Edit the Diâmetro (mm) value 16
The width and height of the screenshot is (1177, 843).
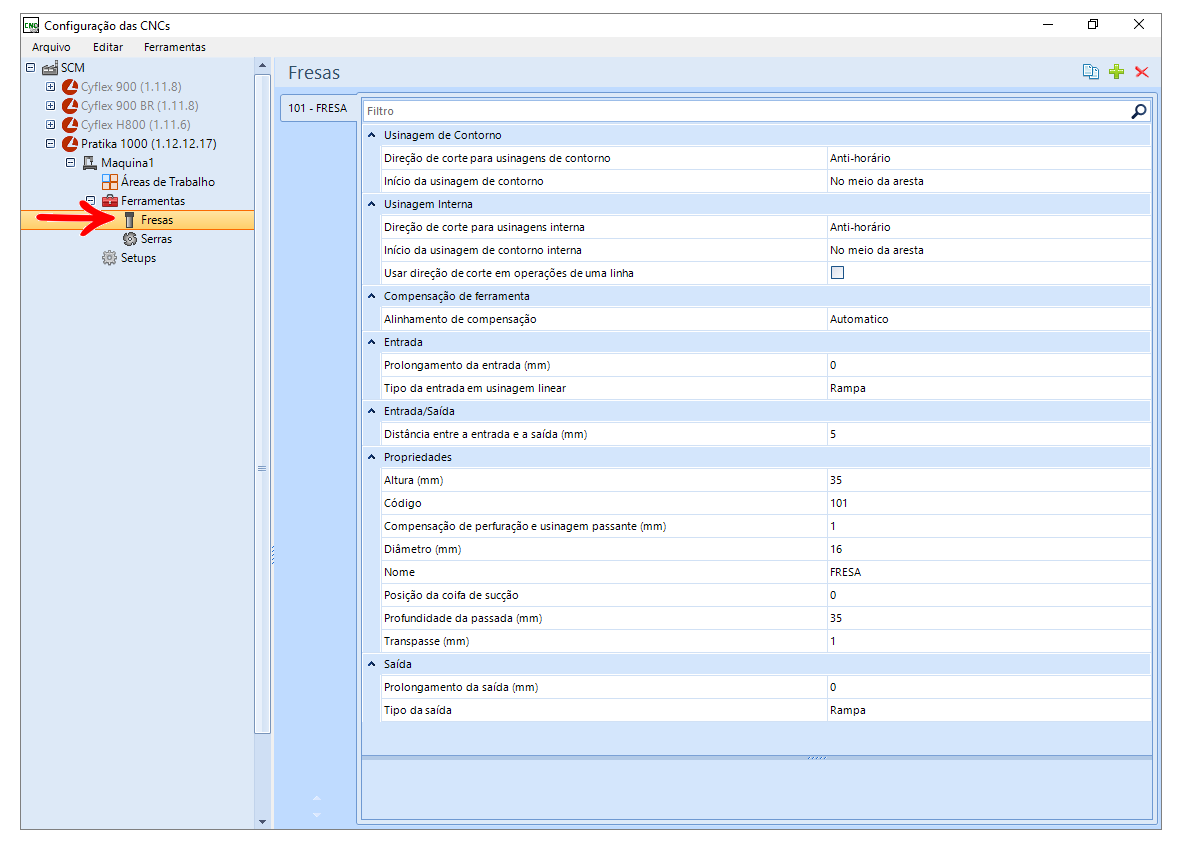coord(989,549)
